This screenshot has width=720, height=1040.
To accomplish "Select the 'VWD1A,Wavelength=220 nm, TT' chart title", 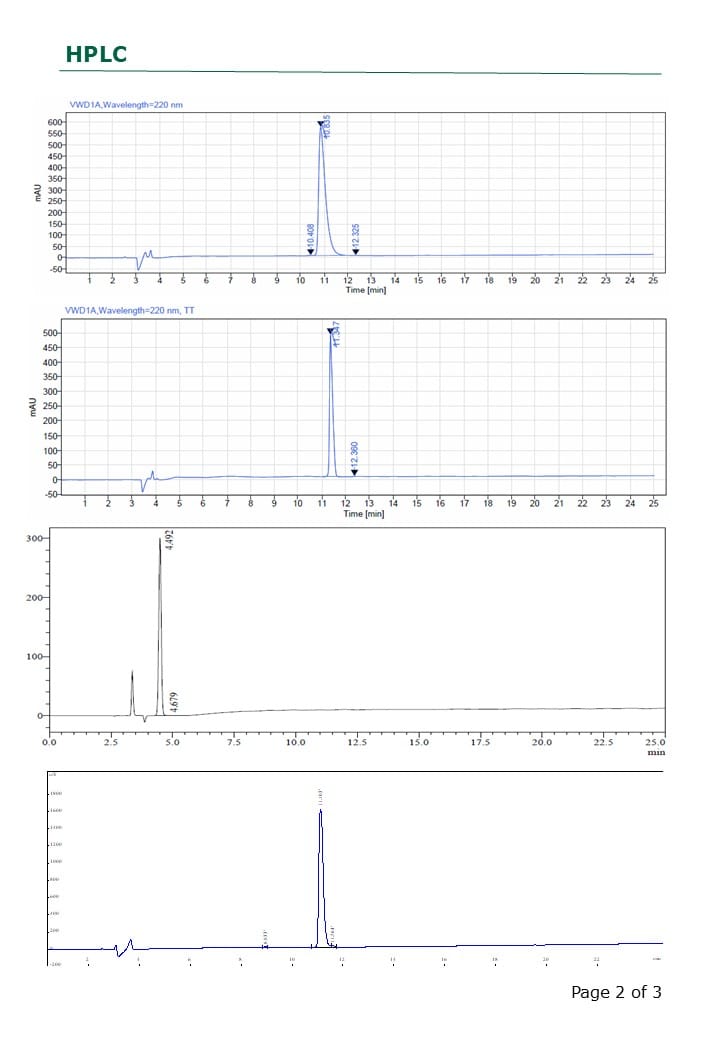I will tap(129, 310).
